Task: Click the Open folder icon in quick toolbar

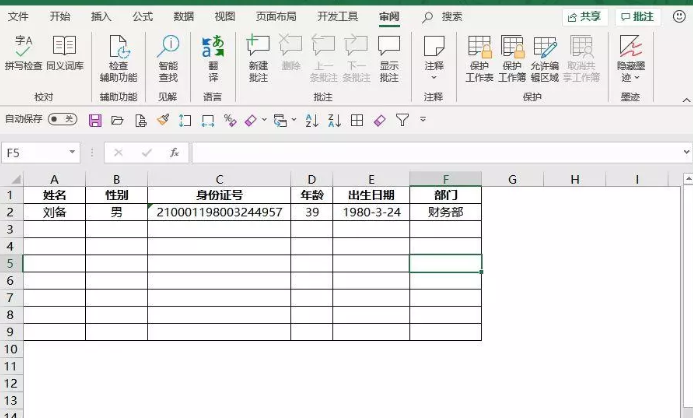Action: click(x=117, y=120)
